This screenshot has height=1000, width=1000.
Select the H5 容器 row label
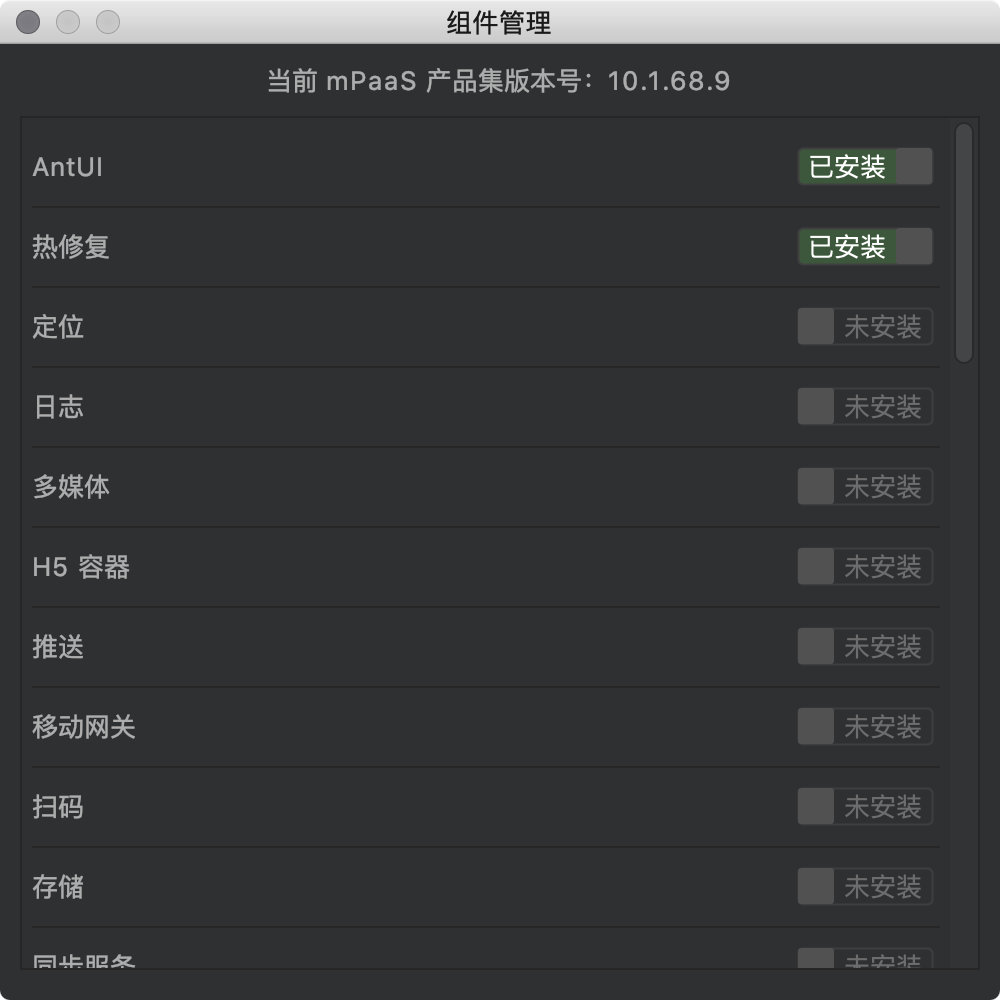coord(81,567)
